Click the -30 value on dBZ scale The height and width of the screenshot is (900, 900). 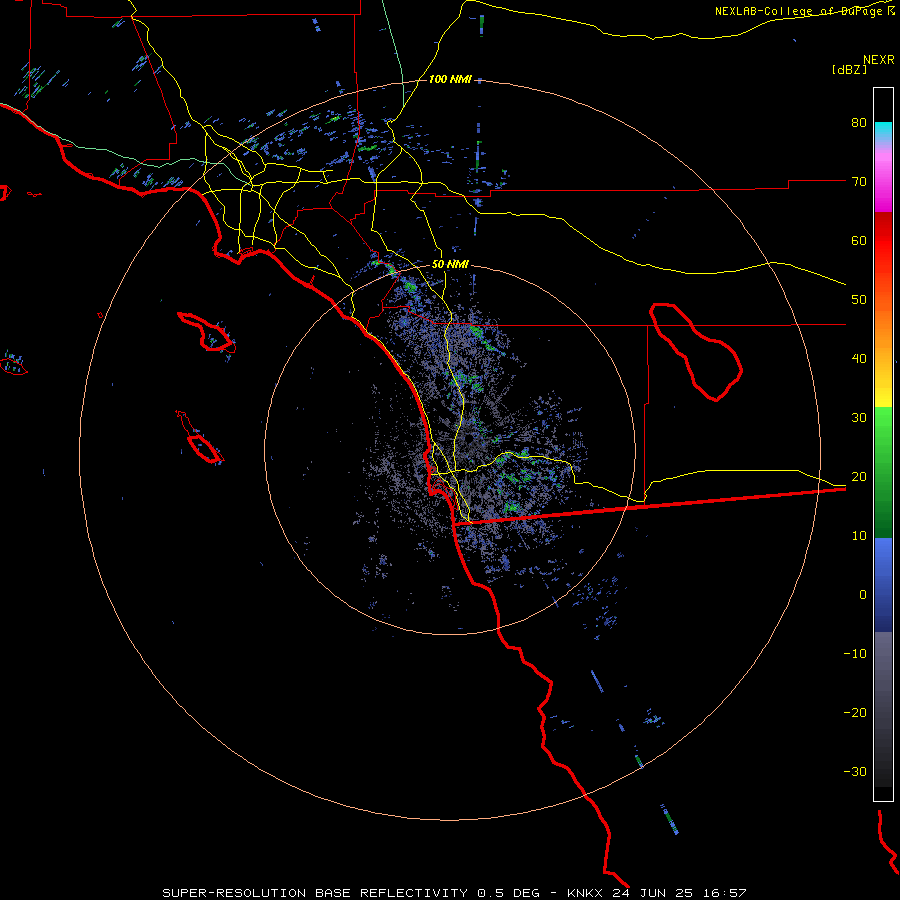(x=855, y=771)
